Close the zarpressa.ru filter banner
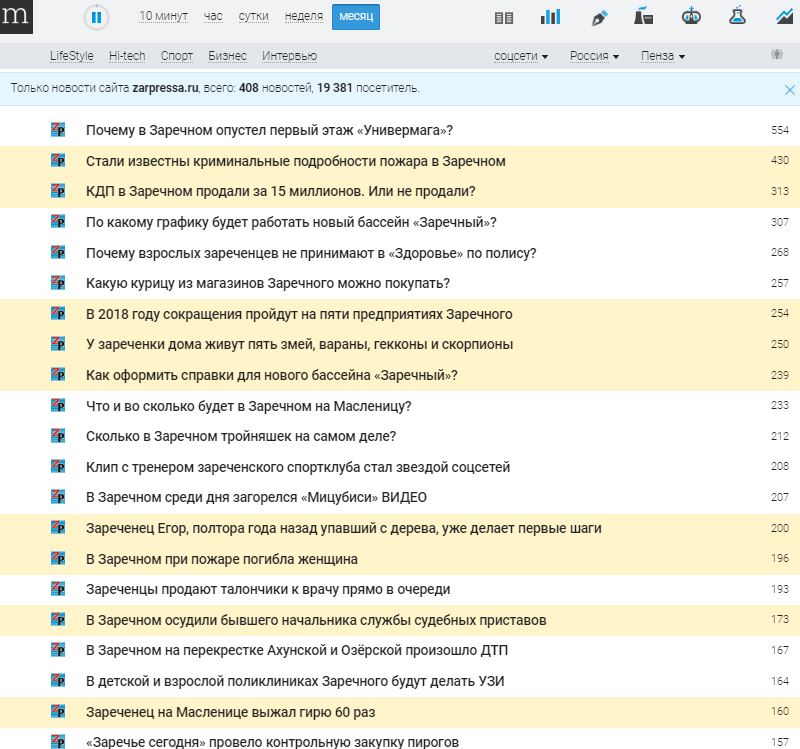The width and height of the screenshot is (800, 749). [789, 89]
